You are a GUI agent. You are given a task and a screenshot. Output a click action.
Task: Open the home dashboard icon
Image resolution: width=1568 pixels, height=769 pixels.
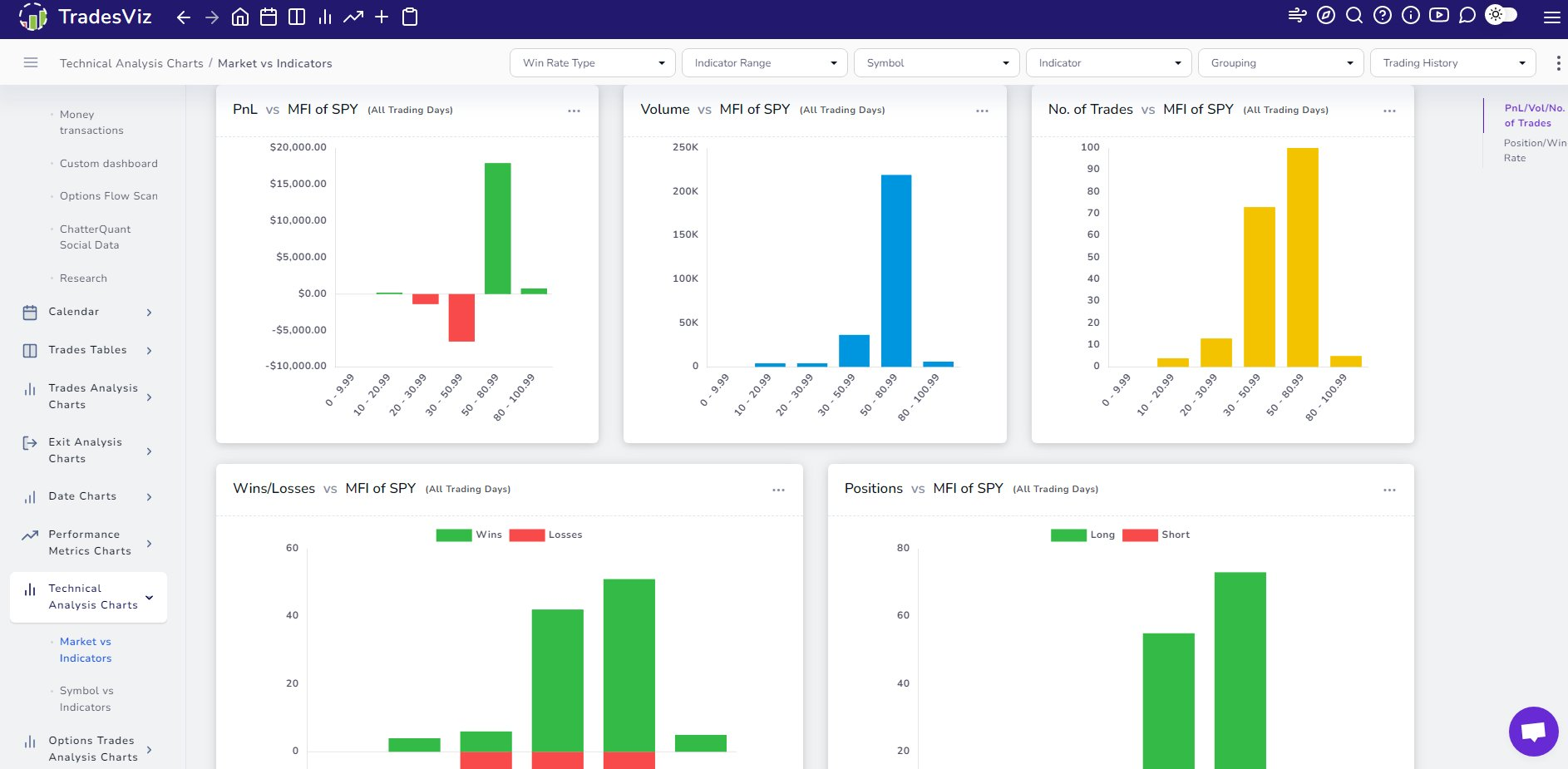(240, 17)
